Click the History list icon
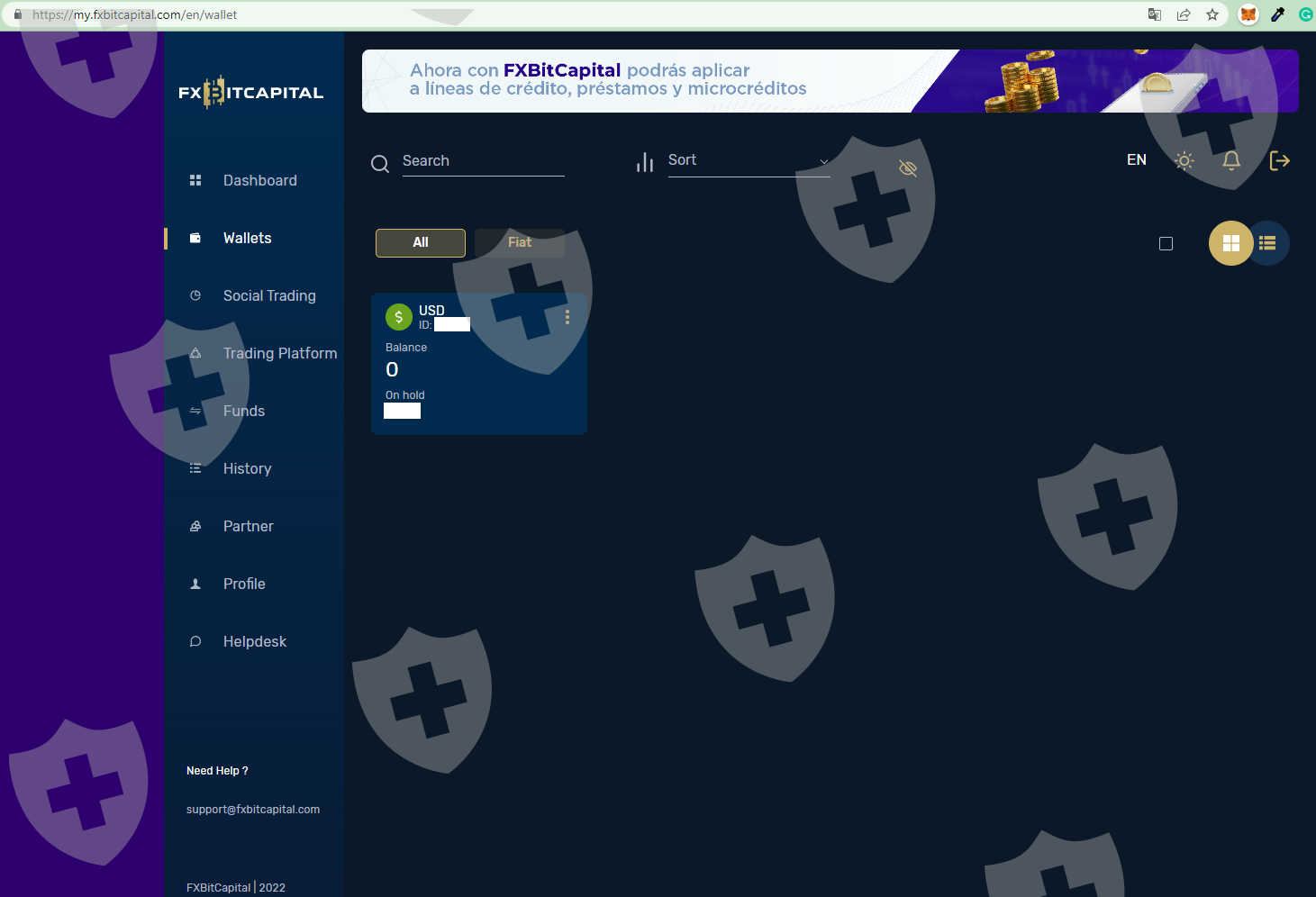Image resolution: width=1316 pixels, height=897 pixels. click(195, 468)
